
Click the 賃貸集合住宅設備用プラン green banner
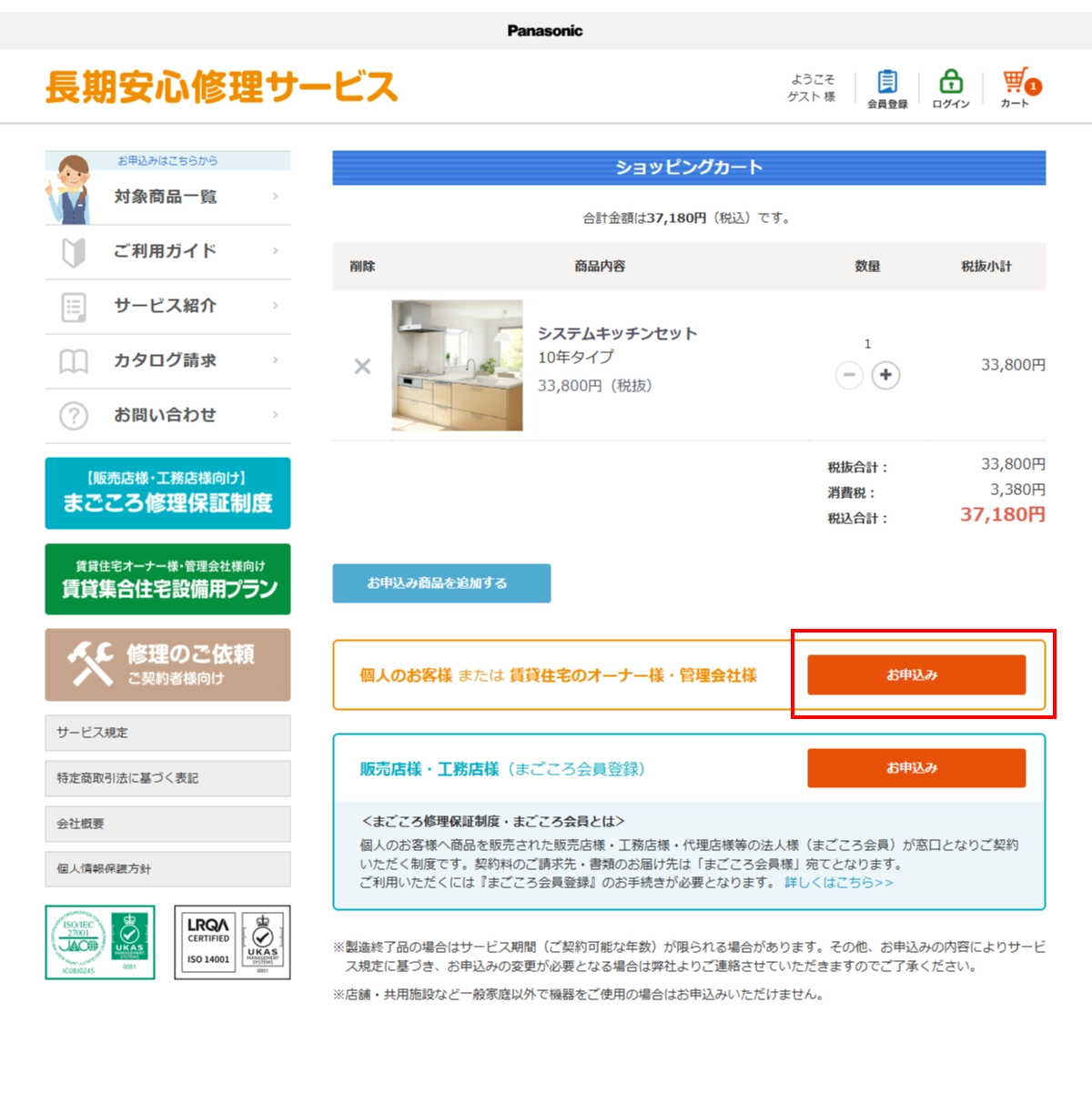(x=167, y=579)
